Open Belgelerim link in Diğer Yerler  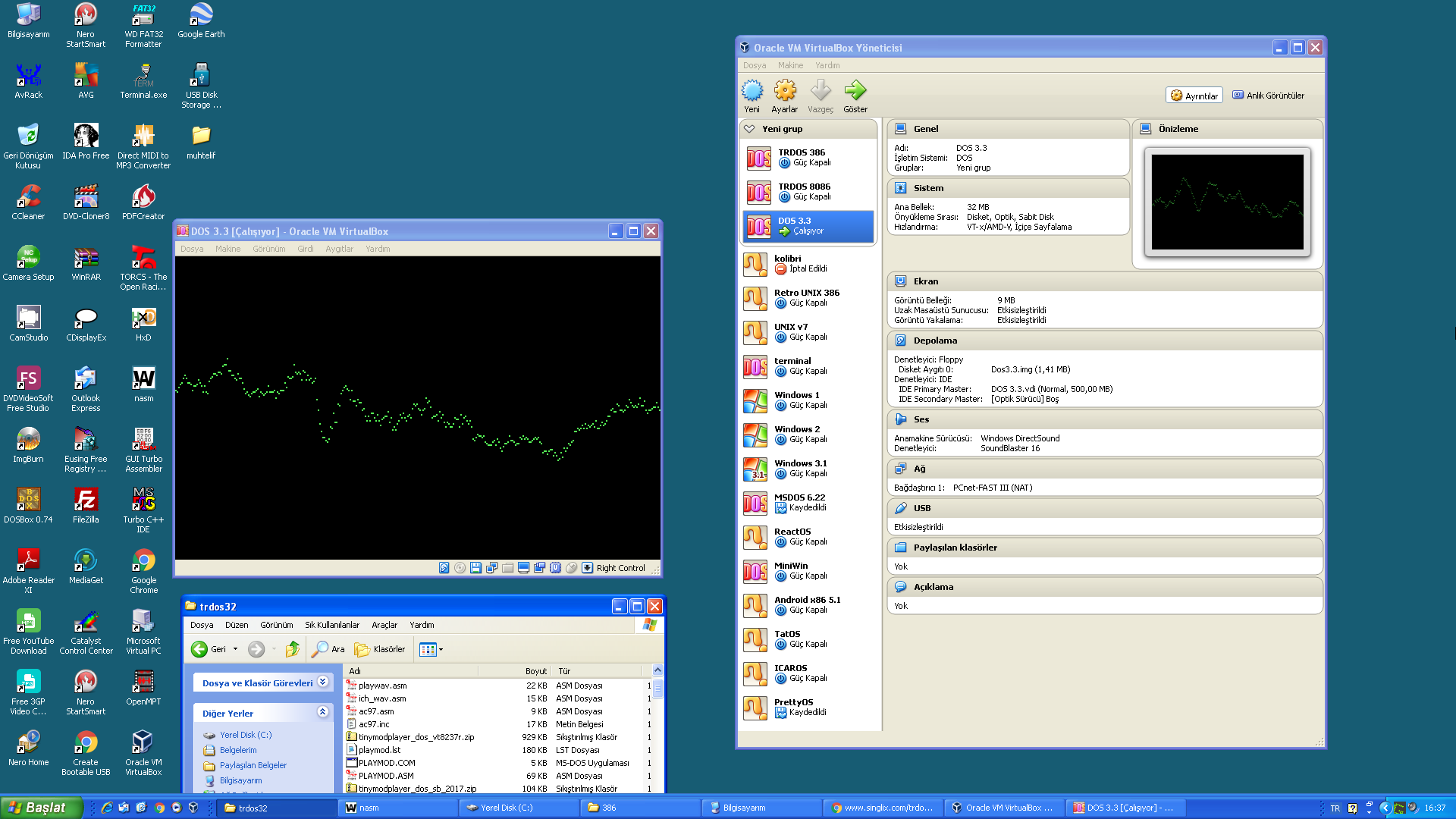pyautogui.click(x=238, y=750)
